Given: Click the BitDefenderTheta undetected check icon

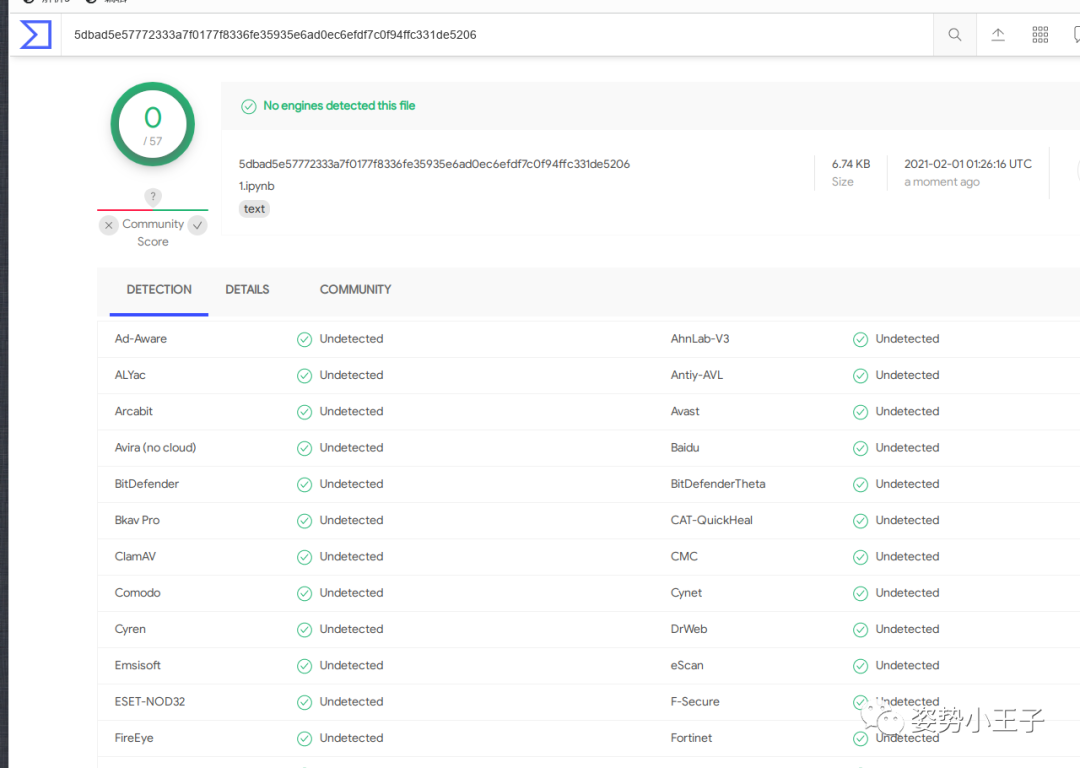Looking at the screenshot, I should (x=860, y=484).
